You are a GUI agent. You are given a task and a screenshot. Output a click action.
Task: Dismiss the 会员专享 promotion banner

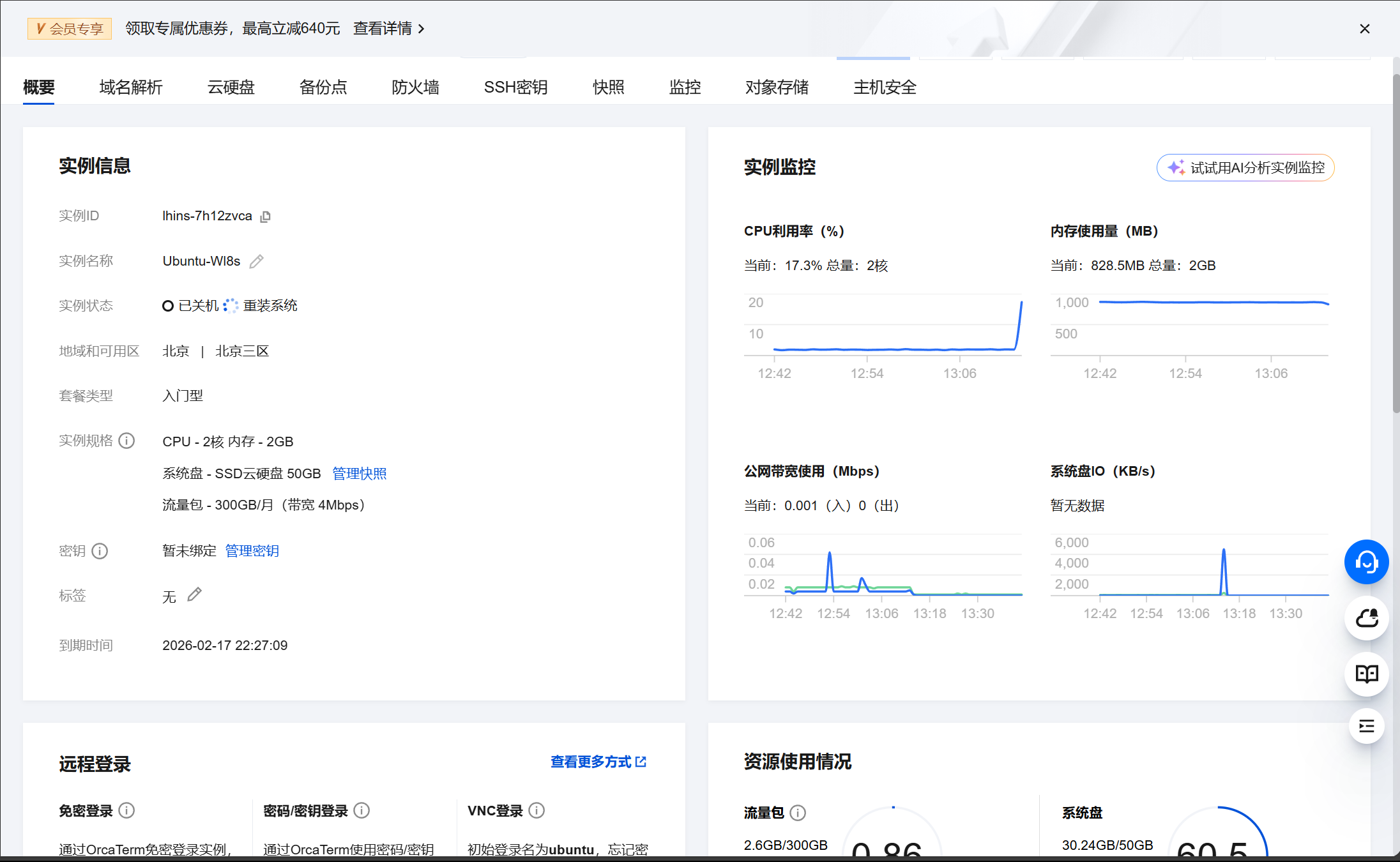(x=1365, y=29)
